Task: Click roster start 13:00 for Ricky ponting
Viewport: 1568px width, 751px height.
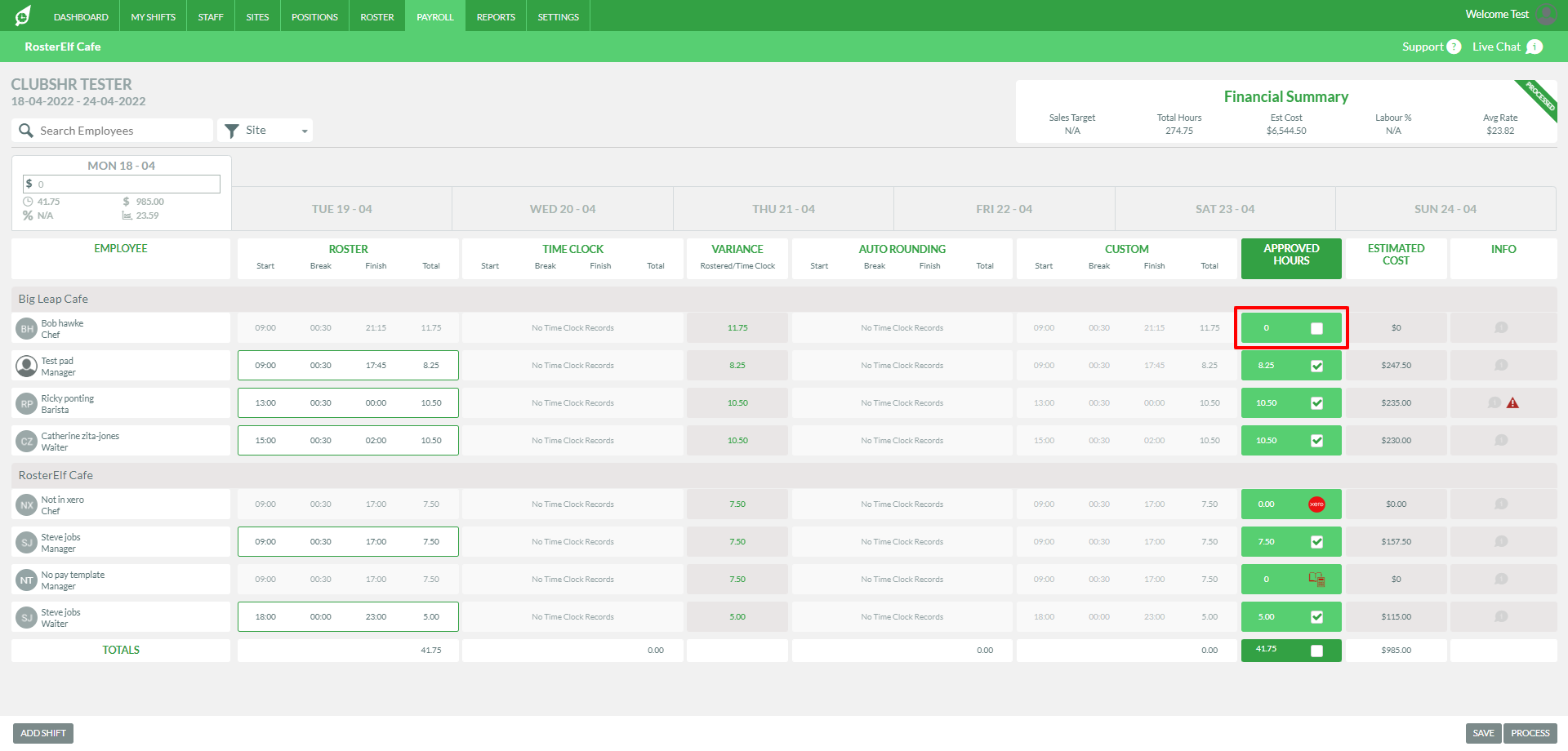Action: pyautogui.click(x=265, y=403)
